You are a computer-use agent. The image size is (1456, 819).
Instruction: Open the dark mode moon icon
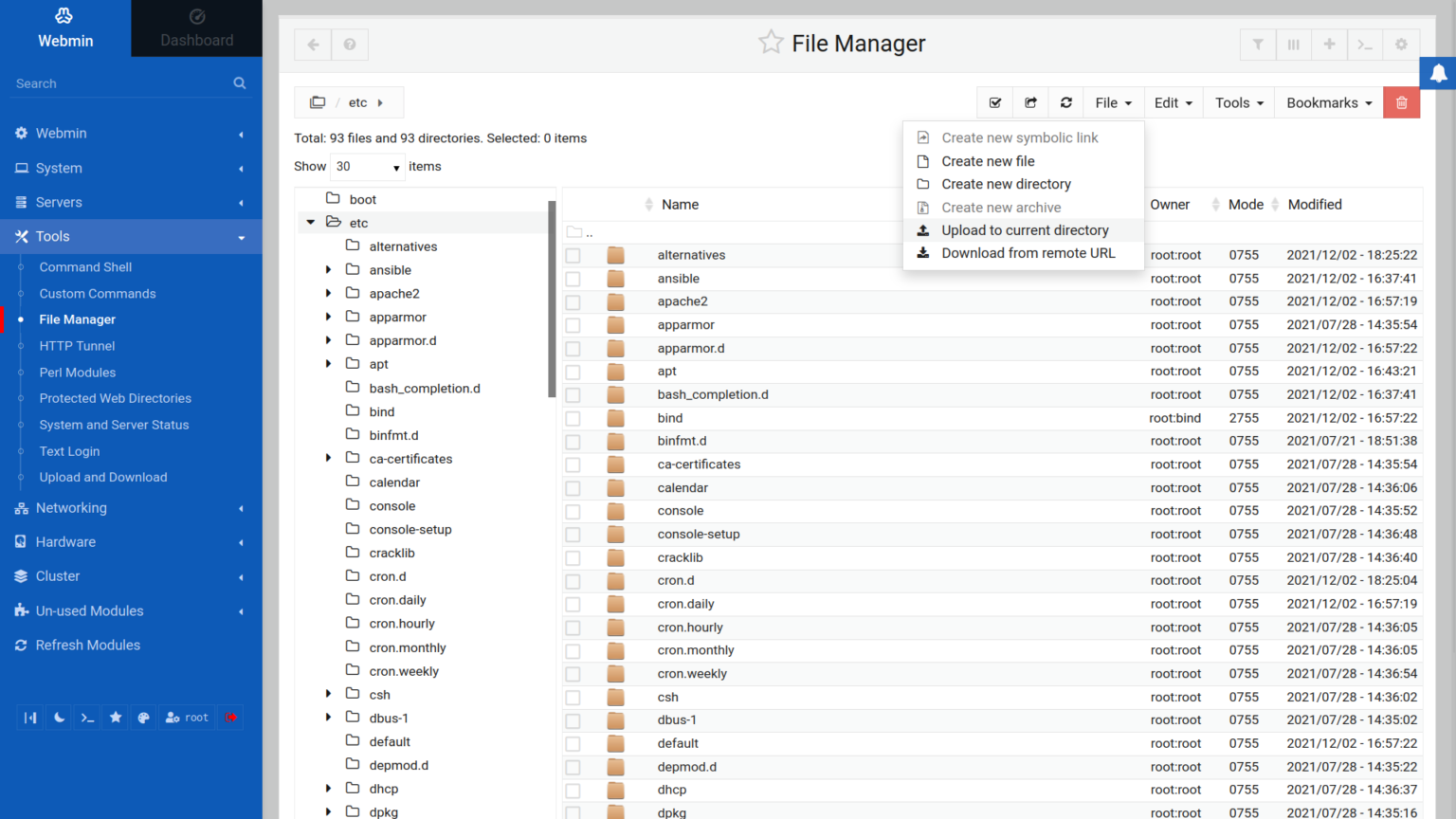point(58,718)
